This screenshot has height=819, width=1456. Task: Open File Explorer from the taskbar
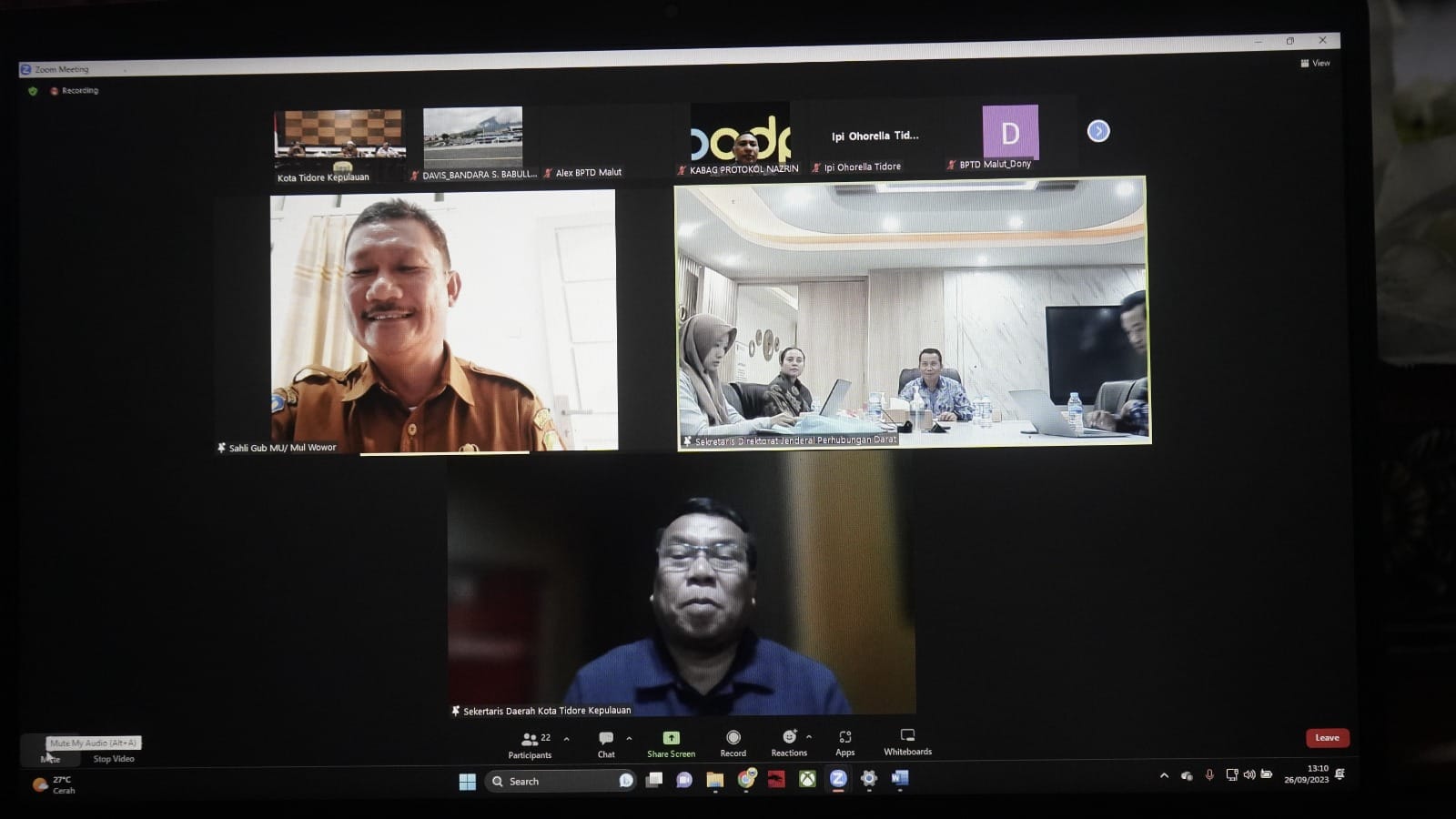pyautogui.click(x=715, y=780)
